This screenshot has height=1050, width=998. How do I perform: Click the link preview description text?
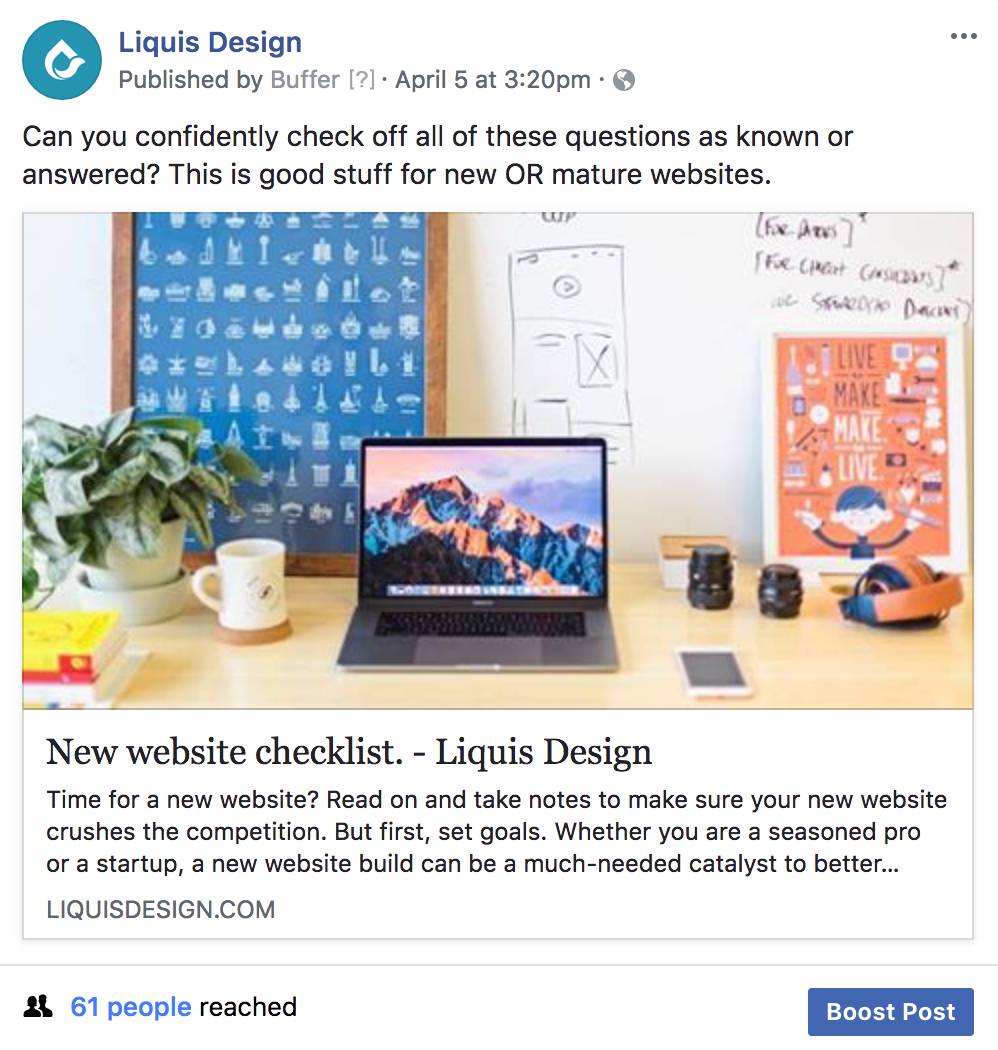click(496, 831)
